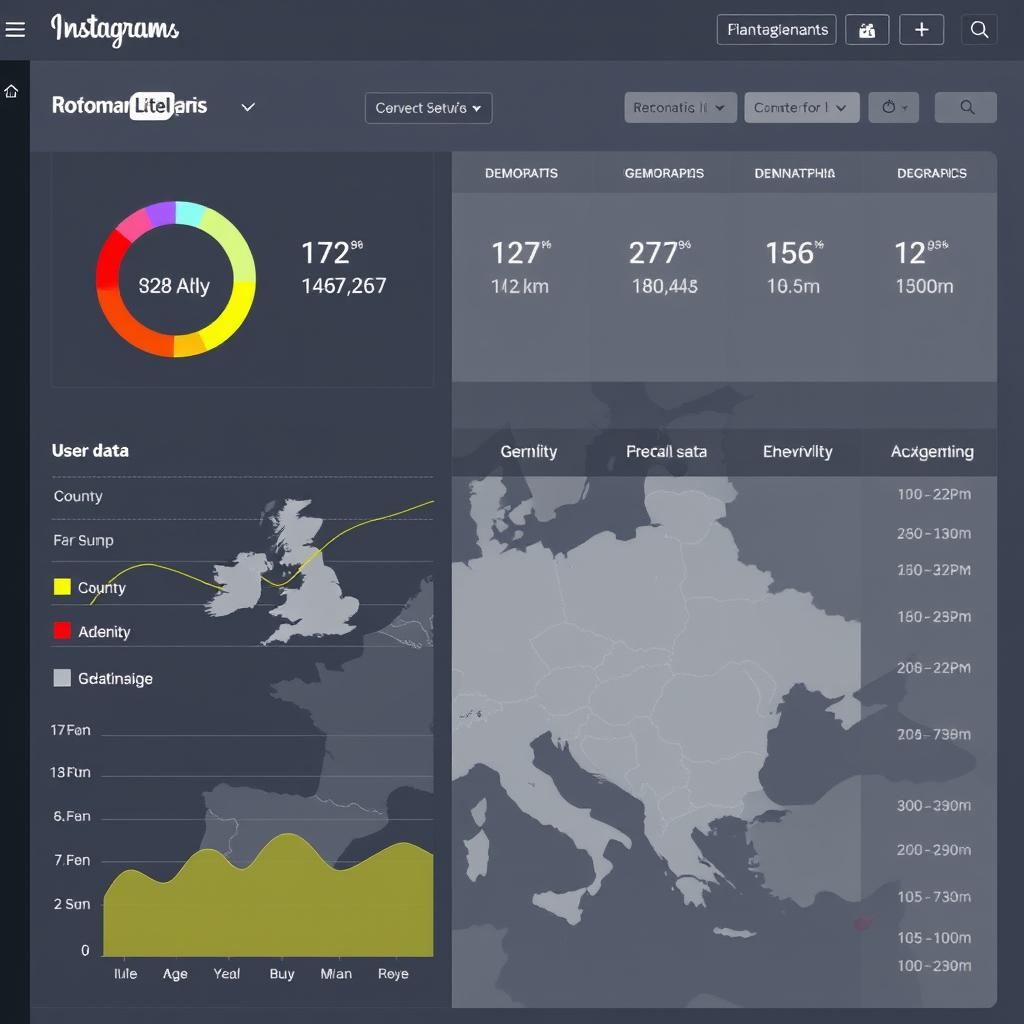The height and width of the screenshot is (1024, 1024).
Task: Click the clock icon in the filter bar
Action: [893, 107]
